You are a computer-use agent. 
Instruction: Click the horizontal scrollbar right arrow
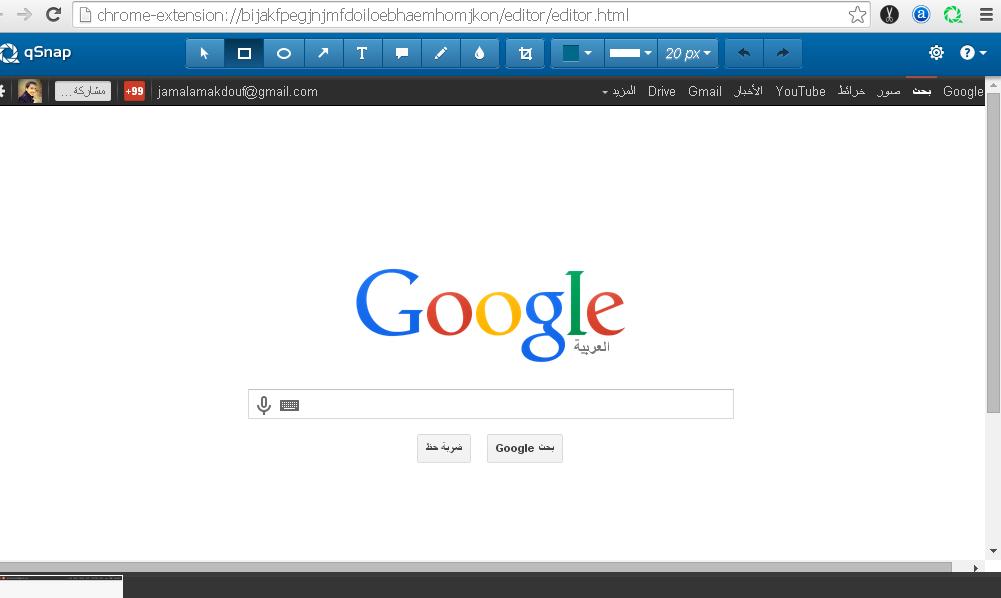[975, 567]
